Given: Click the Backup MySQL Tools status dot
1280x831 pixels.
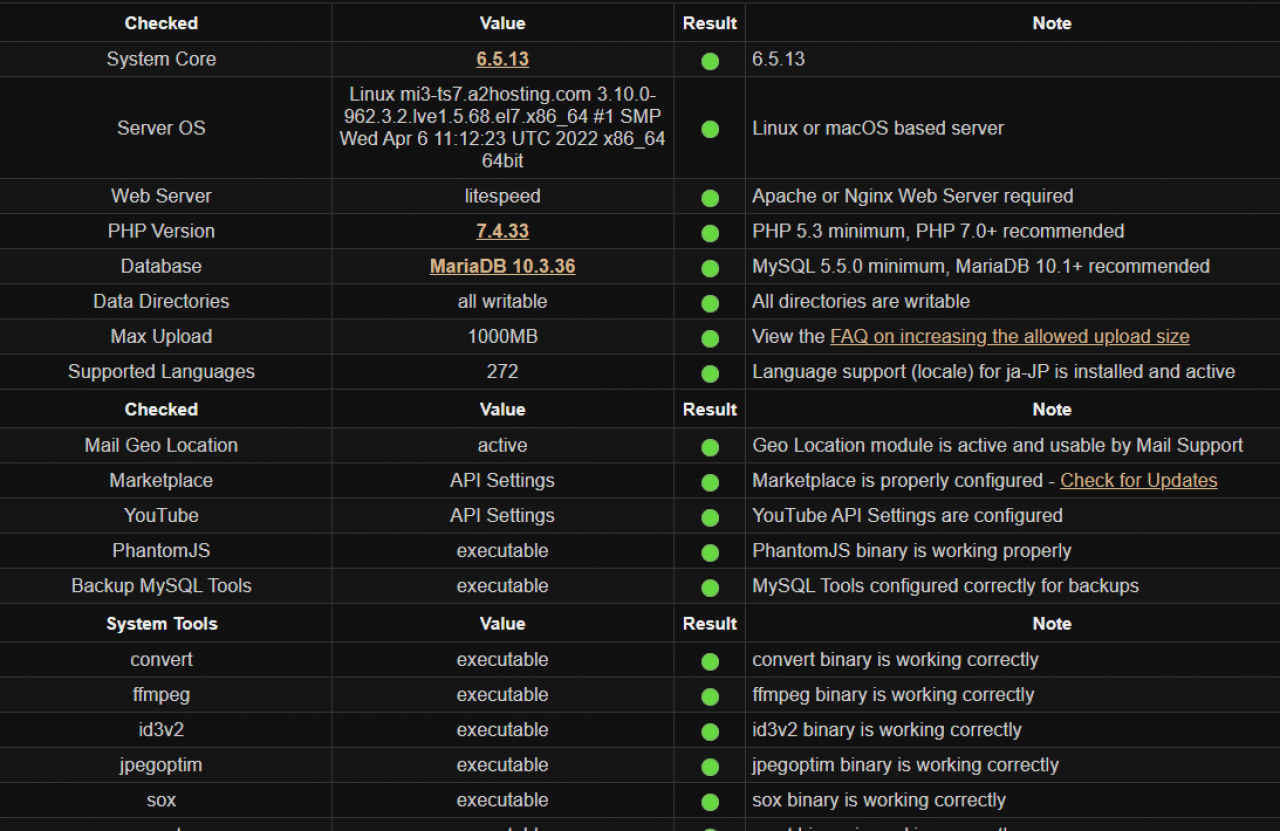Looking at the screenshot, I should click(710, 587).
